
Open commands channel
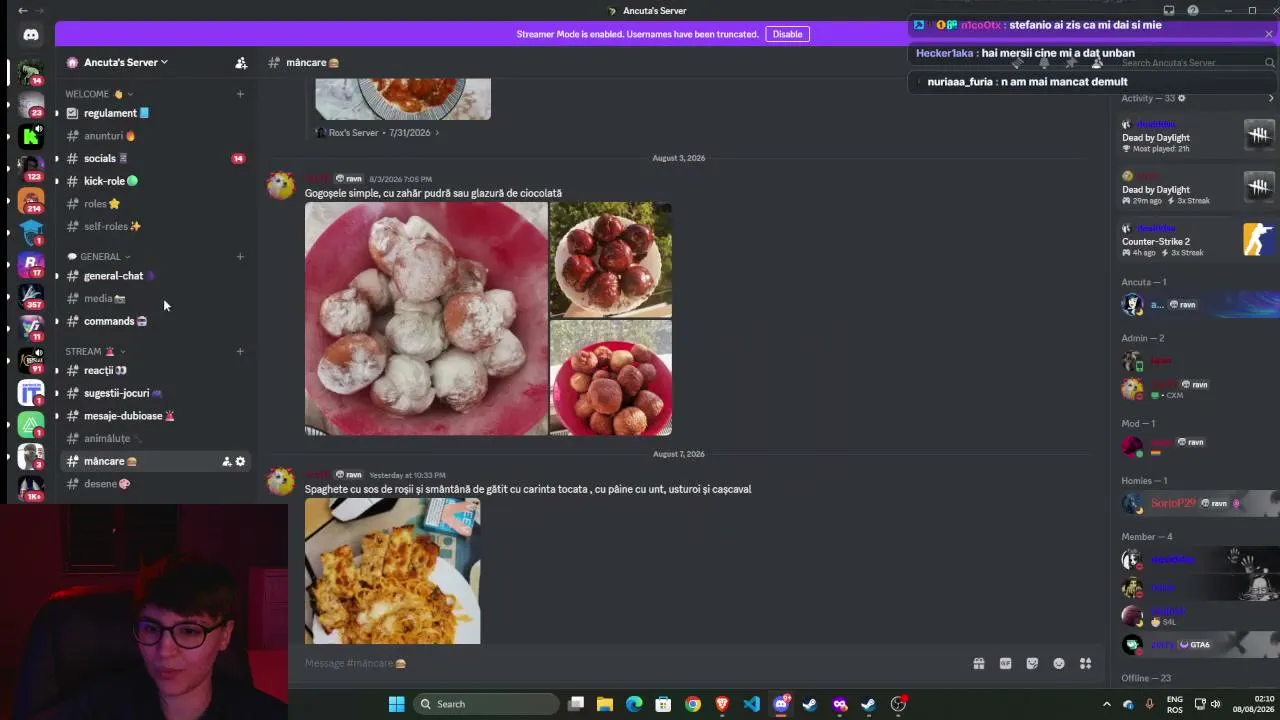[x=154, y=321]
